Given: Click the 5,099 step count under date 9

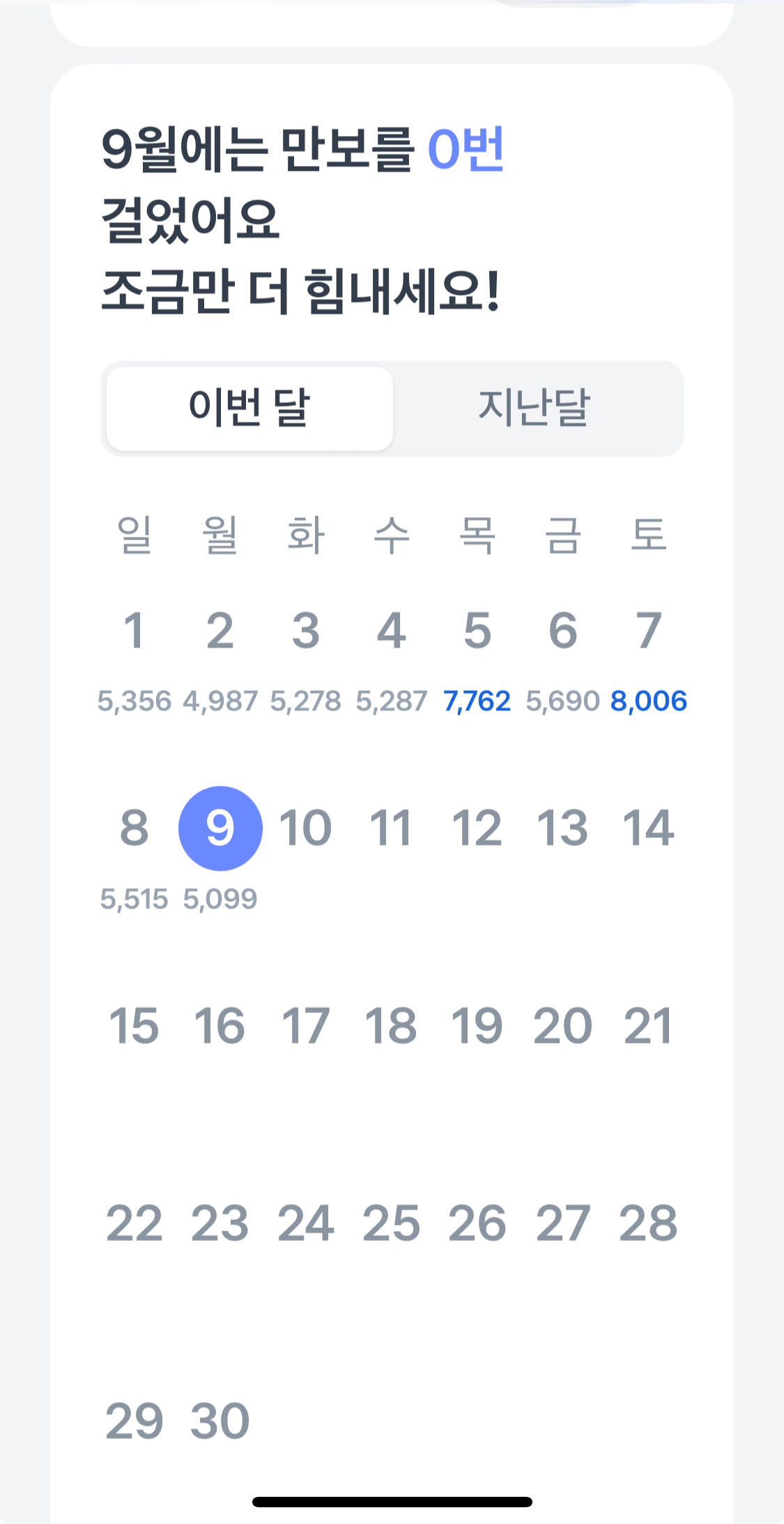Looking at the screenshot, I should pyautogui.click(x=220, y=899).
